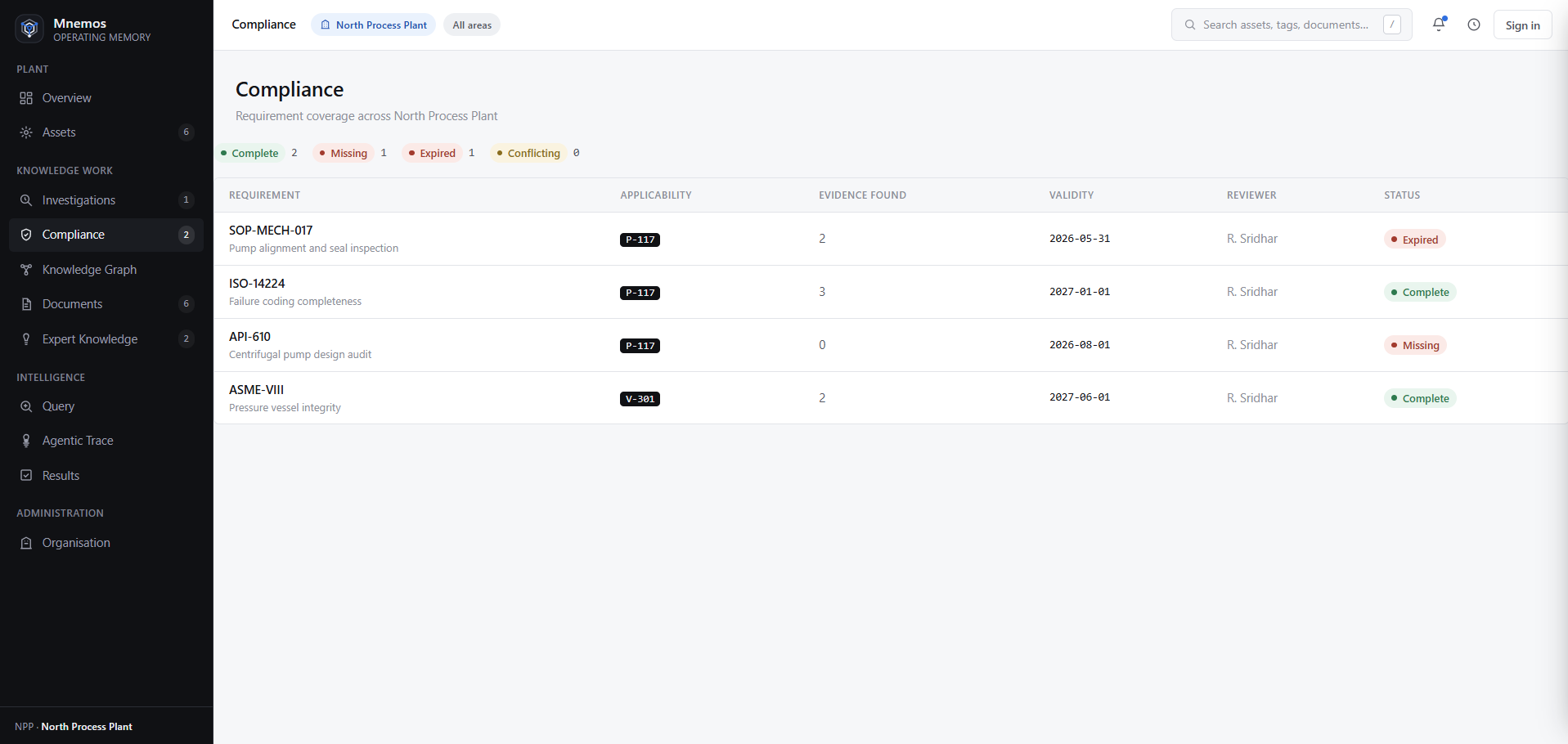
Task: Open the Query page
Action: (x=106, y=406)
